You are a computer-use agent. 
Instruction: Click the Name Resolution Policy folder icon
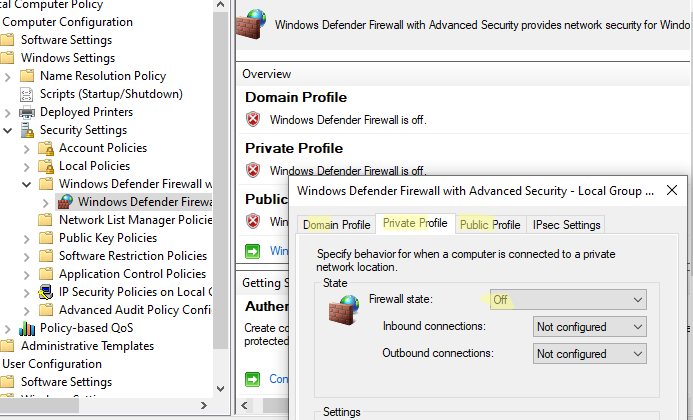click(x=27, y=76)
